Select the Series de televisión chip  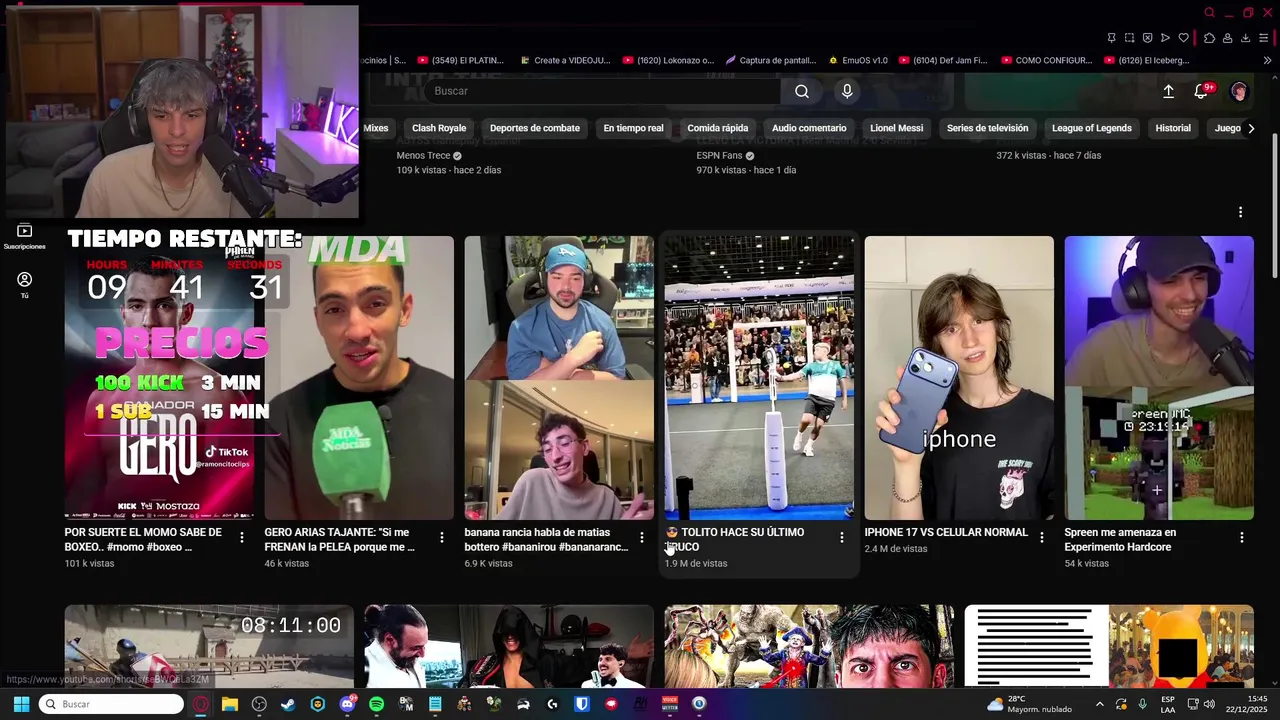coord(987,128)
